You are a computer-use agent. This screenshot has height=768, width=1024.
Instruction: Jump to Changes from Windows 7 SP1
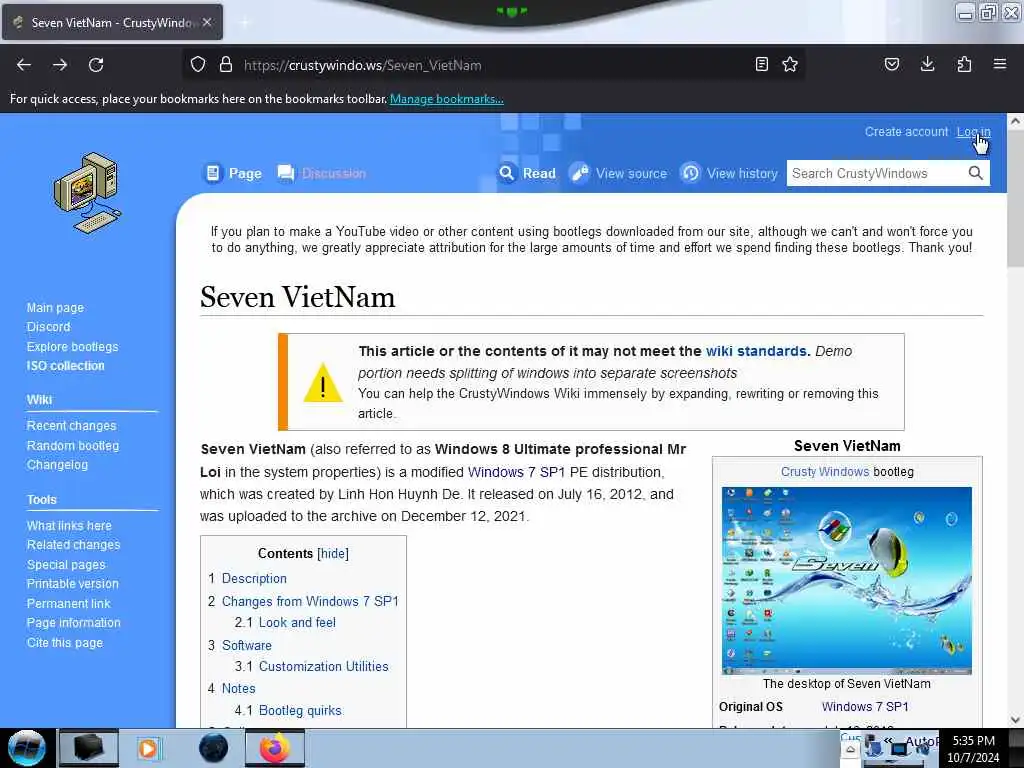click(x=310, y=601)
